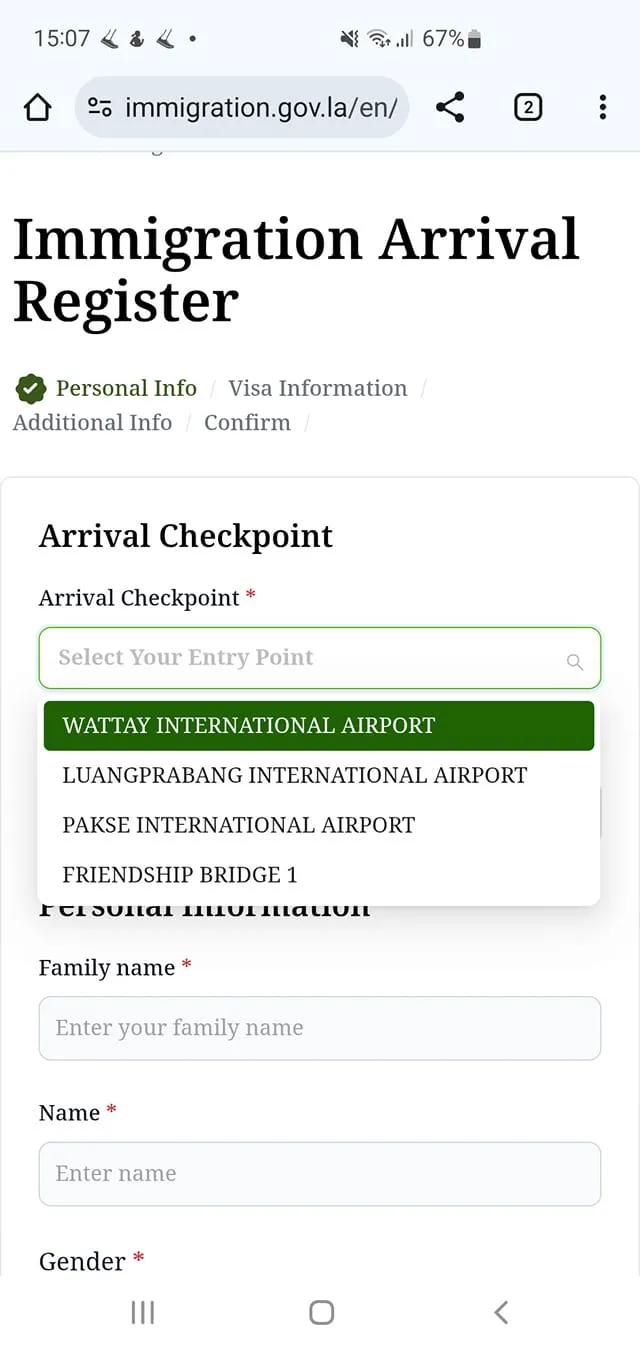The height and width of the screenshot is (1351, 640).
Task: Pick Pakse International Airport from list
Action: click(238, 825)
